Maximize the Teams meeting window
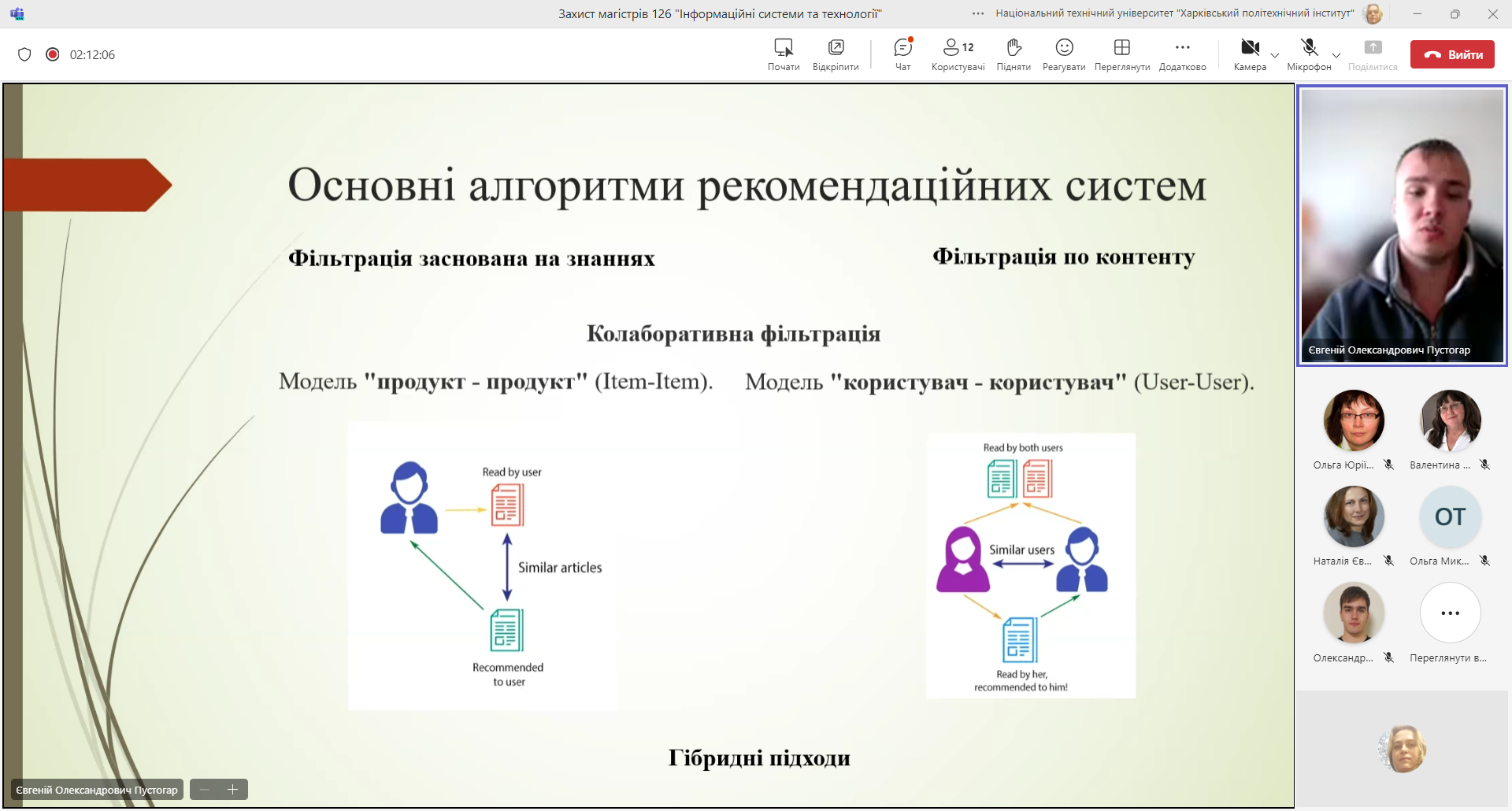The height and width of the screenshot is (811, 1512). [x=1455, y=13]
